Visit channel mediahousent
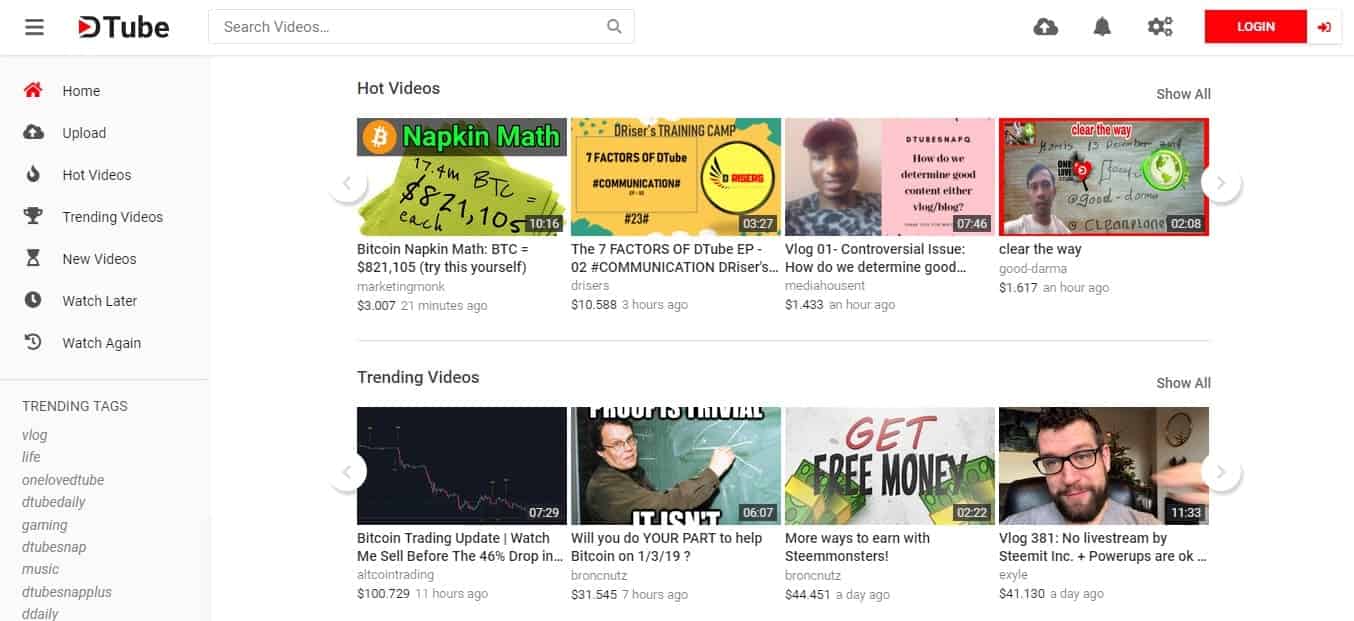The height and width of the screenshot is (621, 1354). 825,286
